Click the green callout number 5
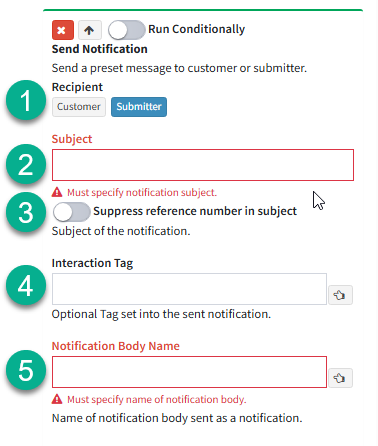This screenshot has width=378, height=446. point(26,370)
